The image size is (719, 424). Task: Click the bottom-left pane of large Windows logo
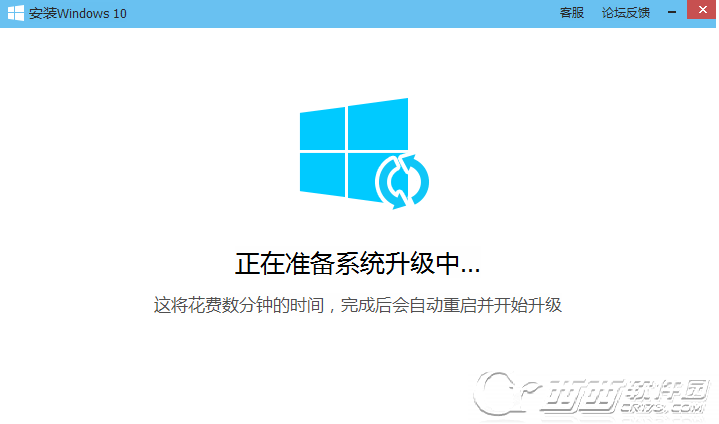322,175
